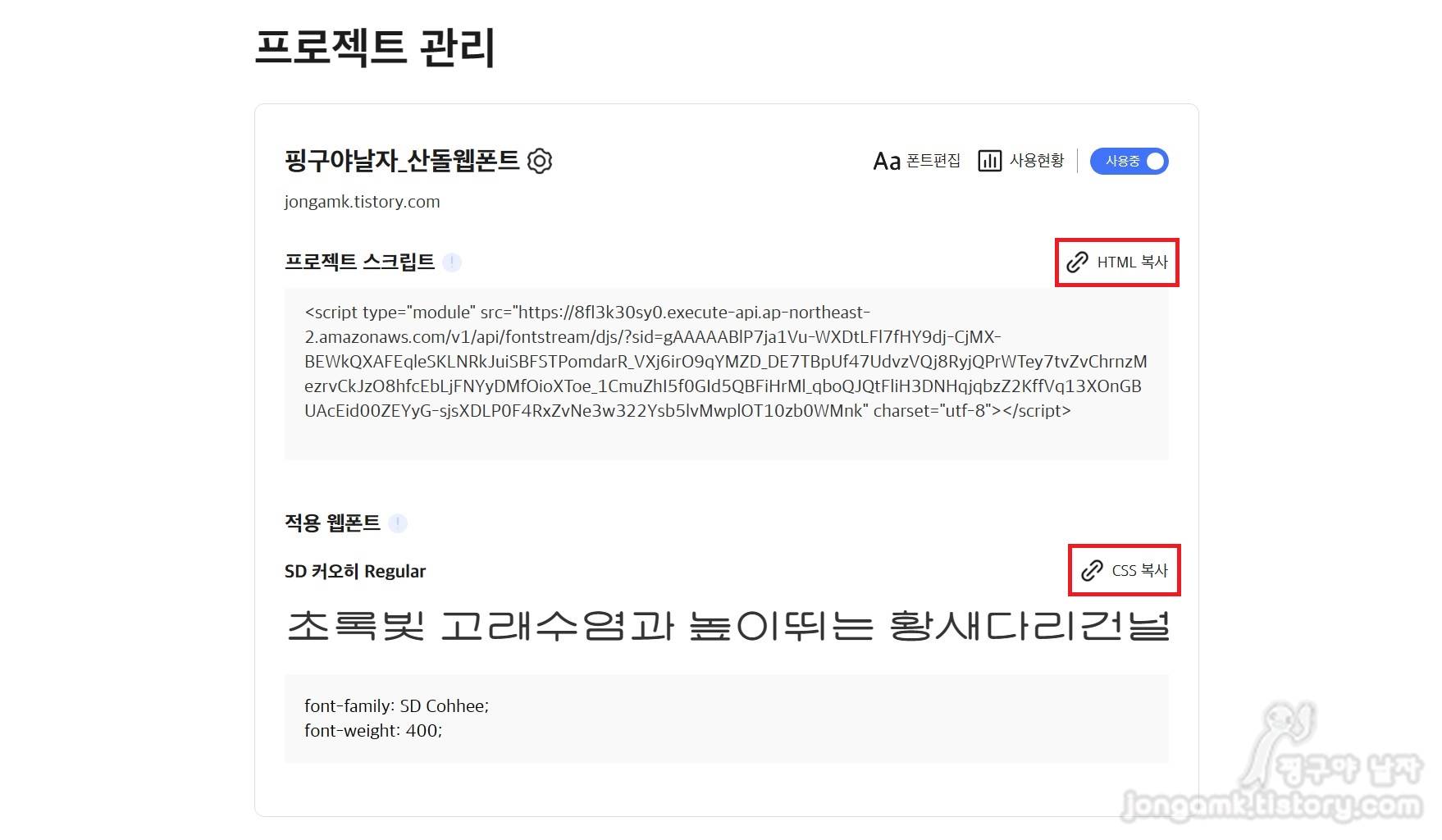Copy the project script via HTML 복사
This screenshot has height=840, width=1442.
point(1116,262)
